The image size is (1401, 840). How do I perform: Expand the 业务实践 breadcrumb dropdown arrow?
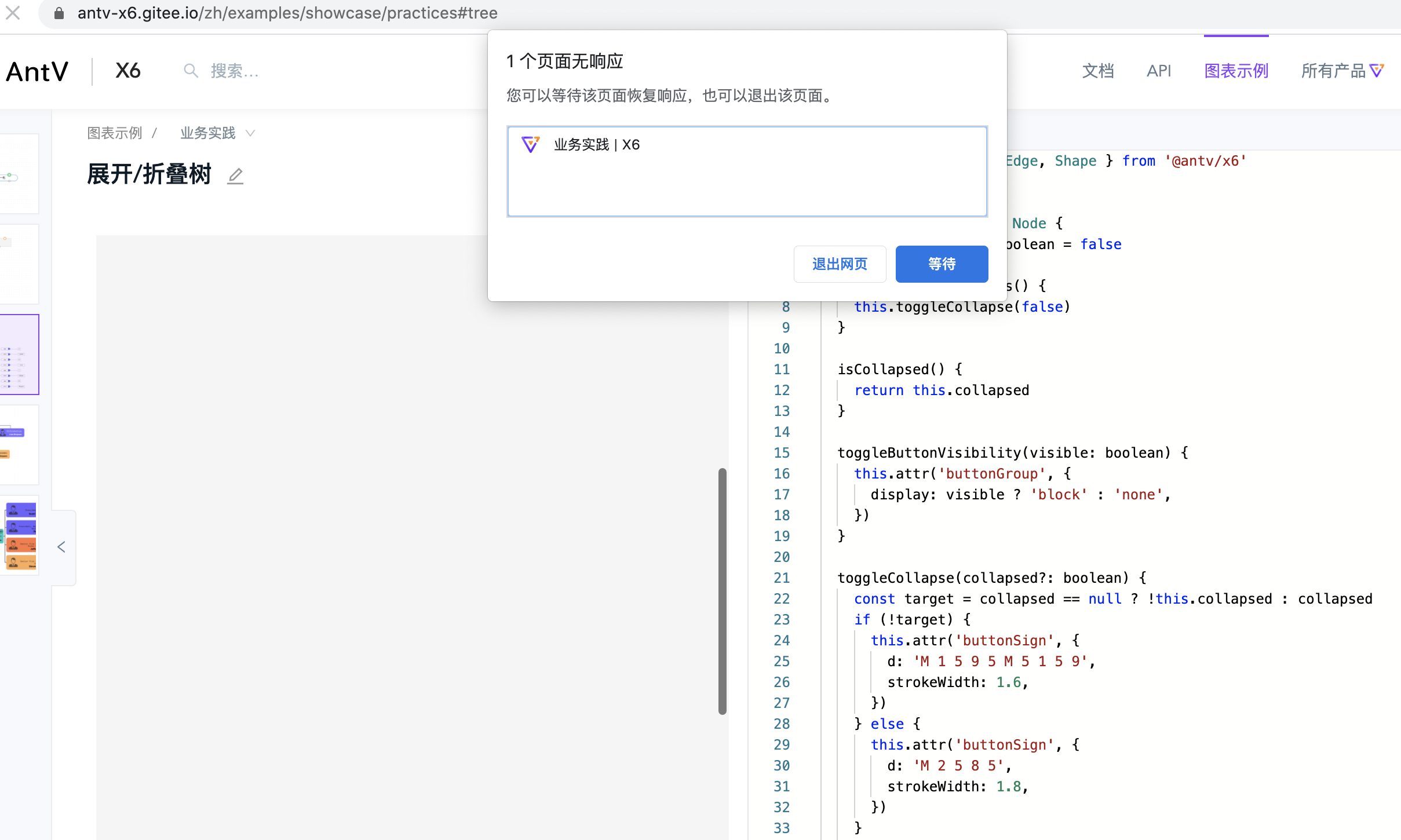250,133
